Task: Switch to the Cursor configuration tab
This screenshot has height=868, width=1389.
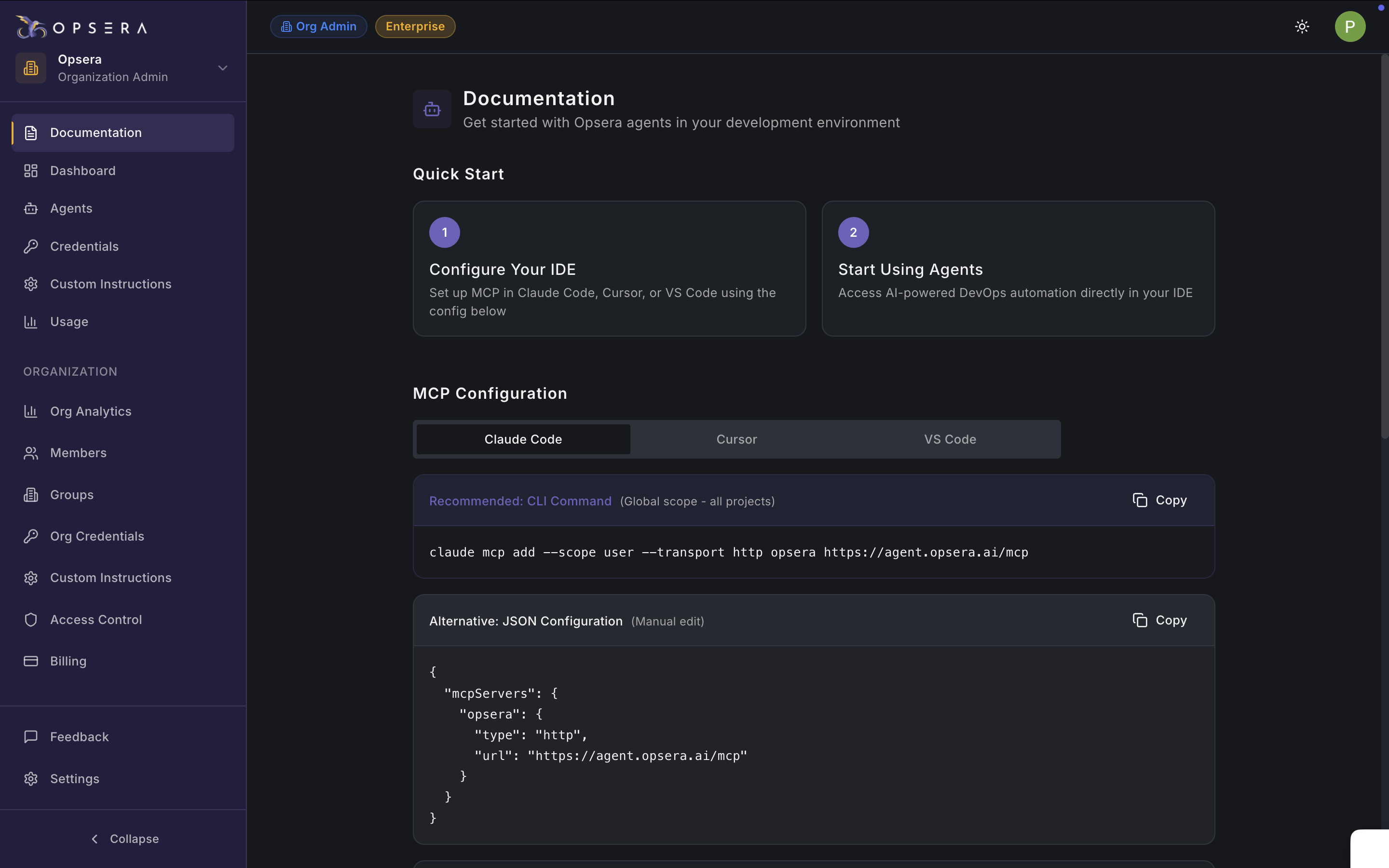Action: tap(736, 439)
